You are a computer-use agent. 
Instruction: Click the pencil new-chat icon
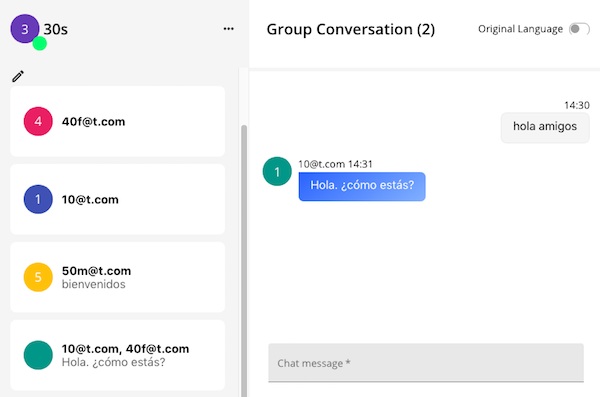(18, 76)
